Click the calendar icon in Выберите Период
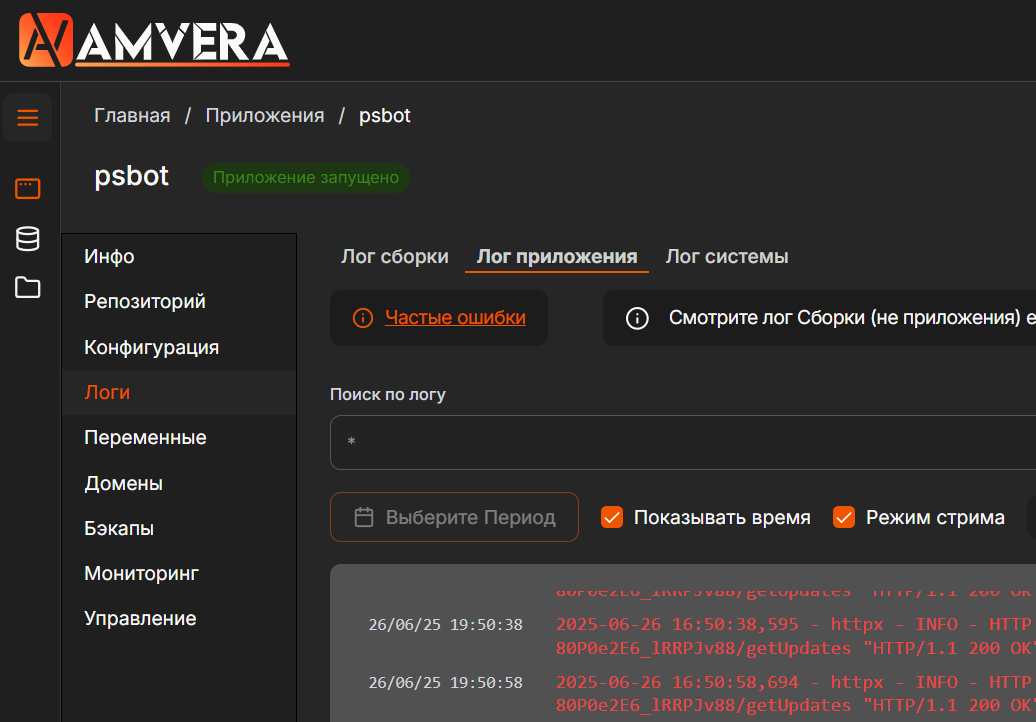This screenshot has width=1036, height=722. coord(364,517)
